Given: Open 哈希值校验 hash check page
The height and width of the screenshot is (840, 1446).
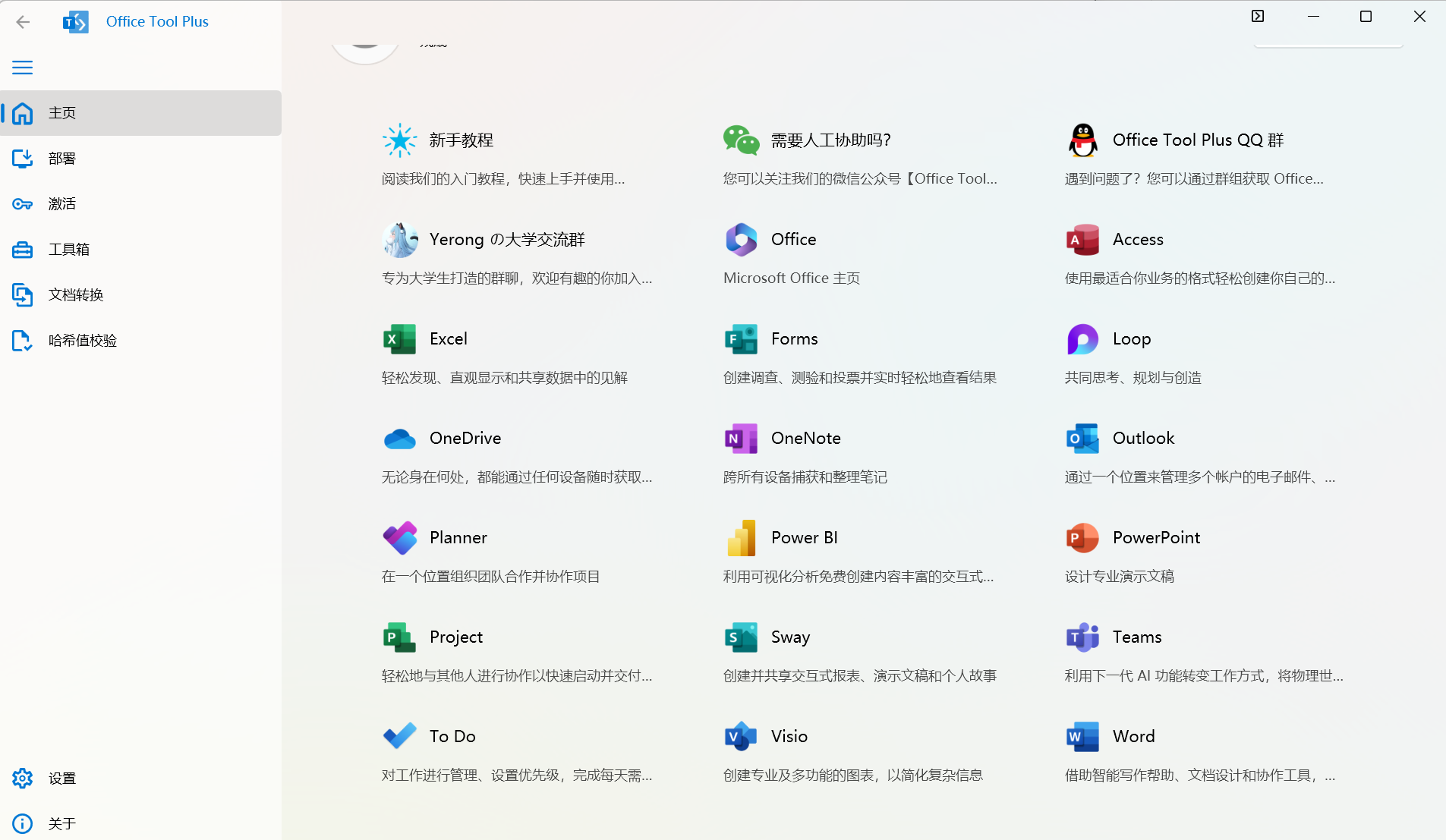Looking at the screenshot, I should [x=141, y=341].
